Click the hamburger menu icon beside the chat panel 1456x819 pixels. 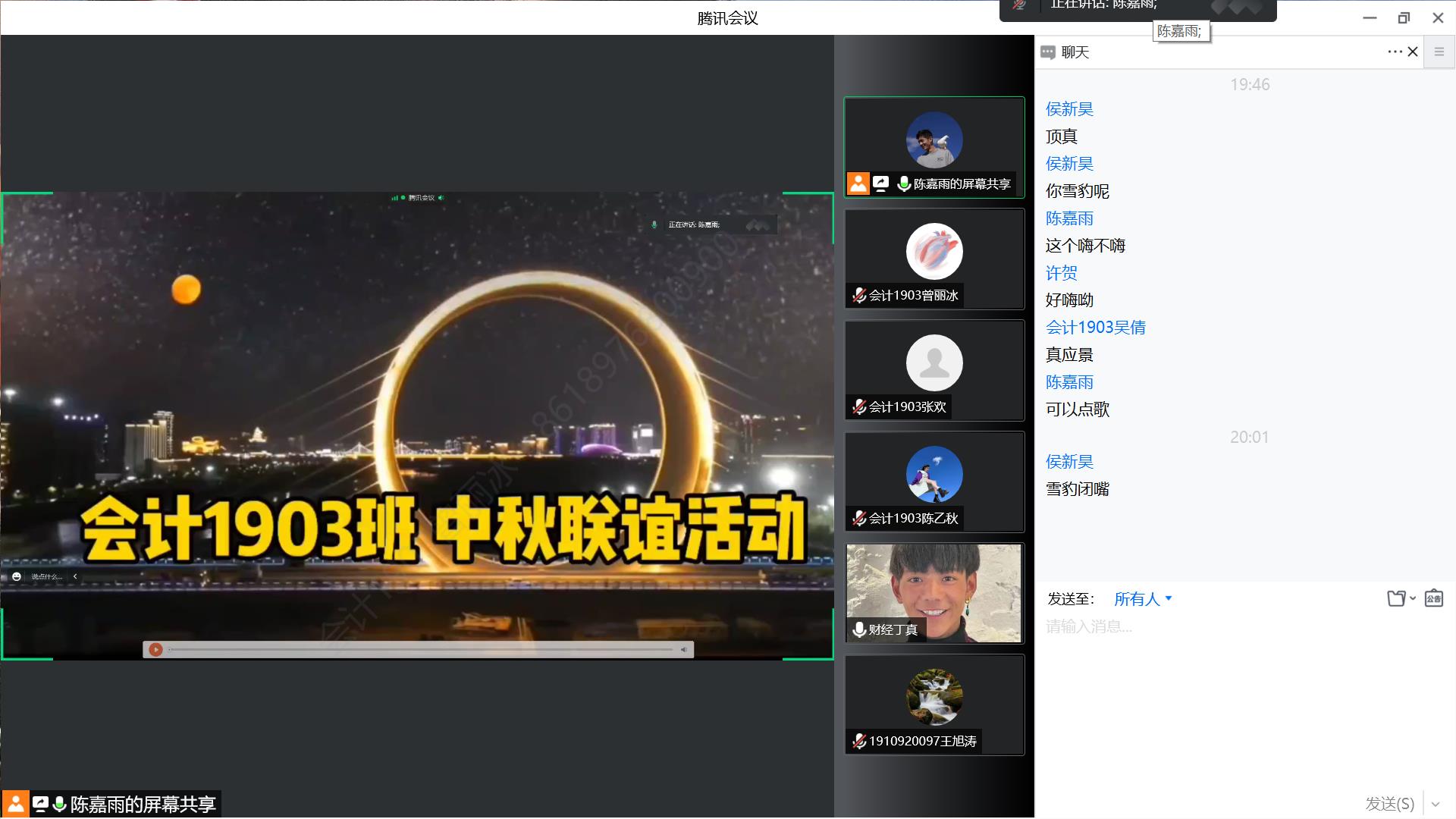1439,52
